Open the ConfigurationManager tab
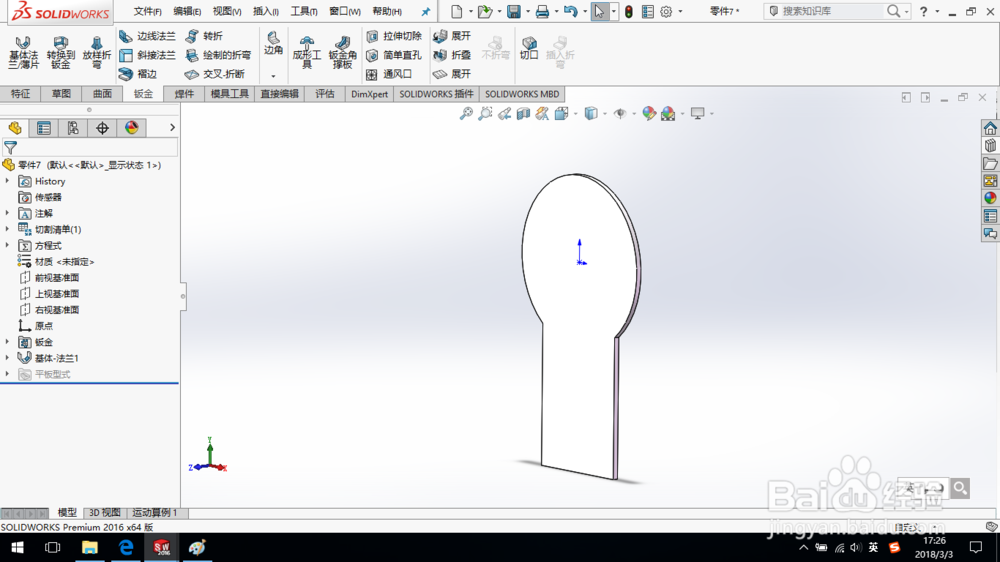This screenshot has width=1000, height=562. [73, 128]
